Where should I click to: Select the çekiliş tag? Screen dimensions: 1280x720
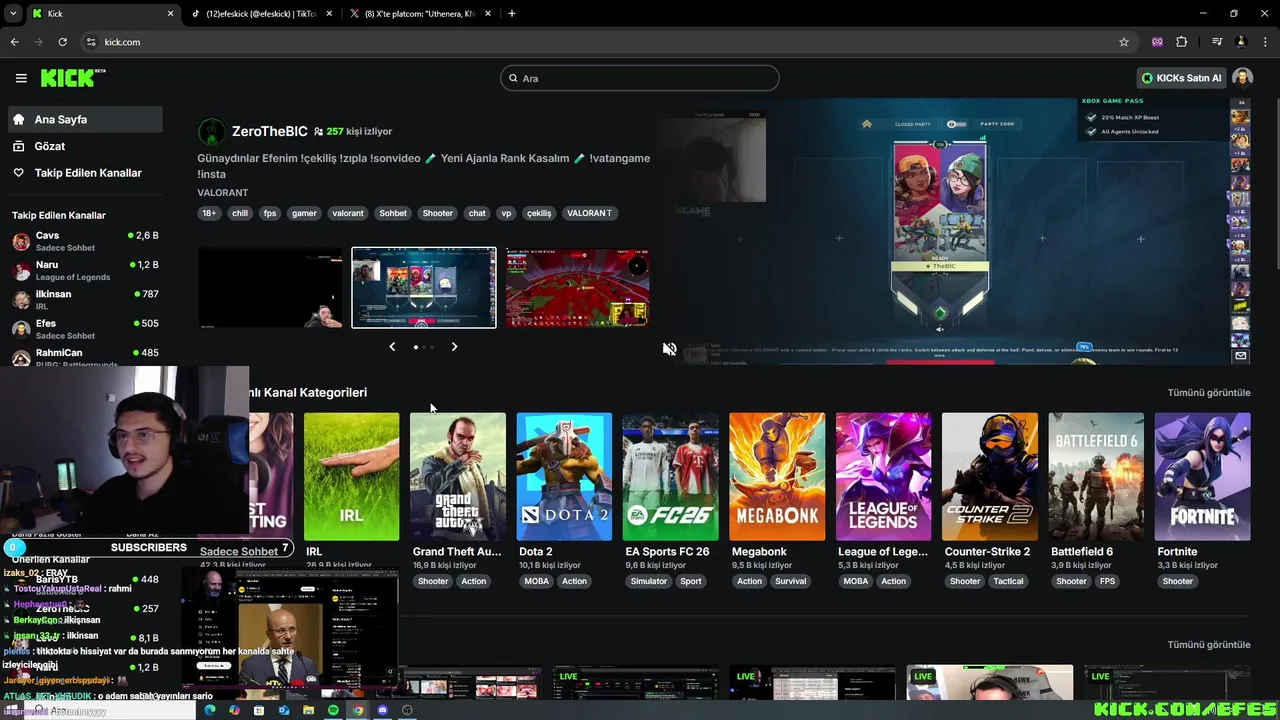[539, 213]
